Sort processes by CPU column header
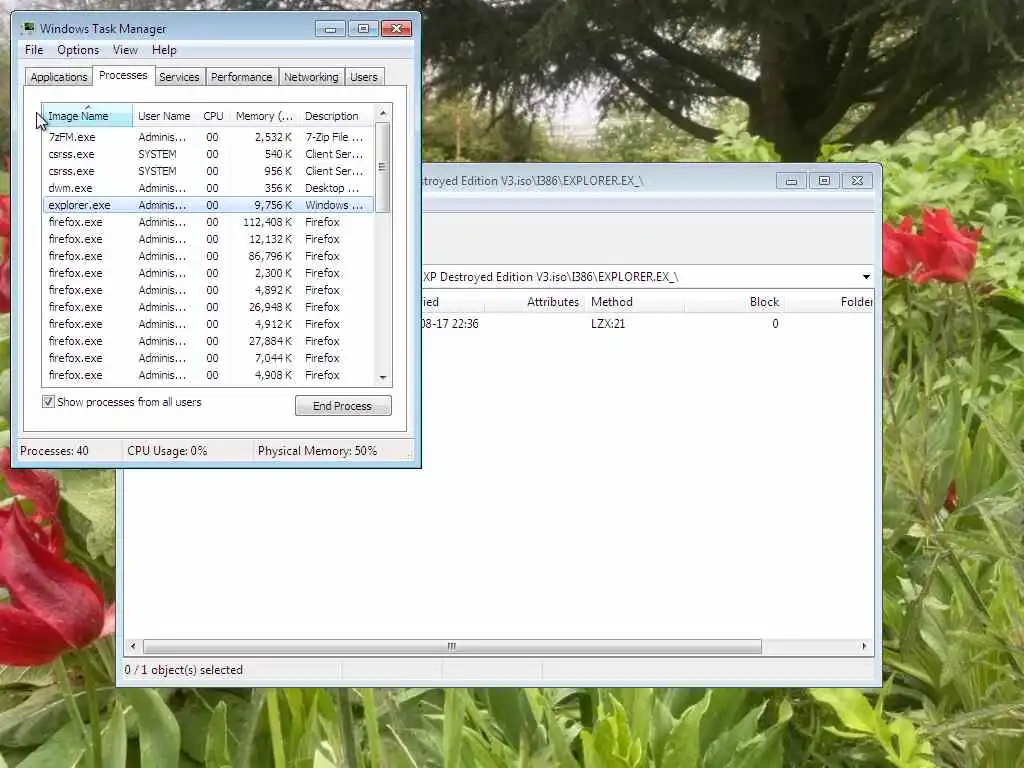 point(214,116)
